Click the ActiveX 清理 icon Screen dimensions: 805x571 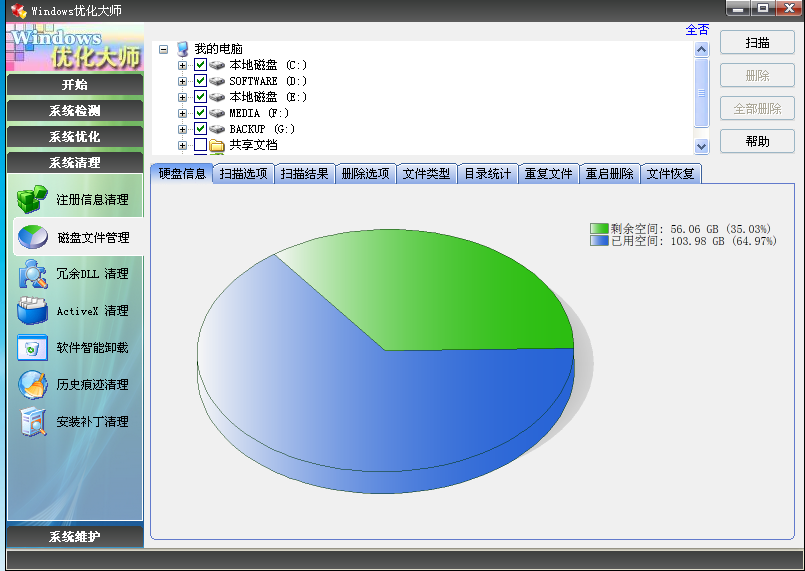tap(32, 311)
